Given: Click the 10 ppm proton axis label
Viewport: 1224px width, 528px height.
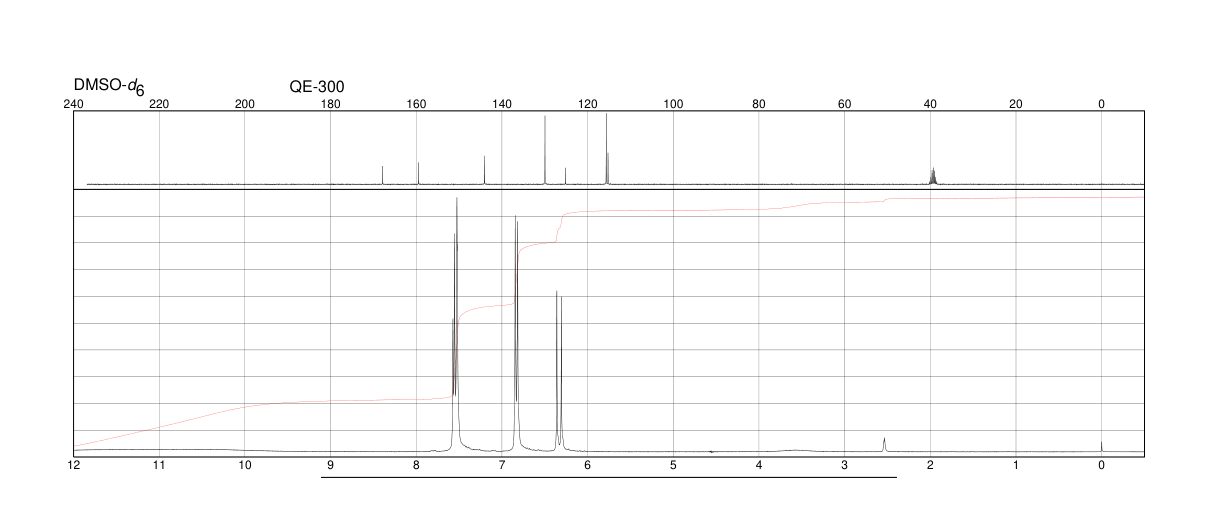Looking at the screenshot, I should (x=245, y=465).
